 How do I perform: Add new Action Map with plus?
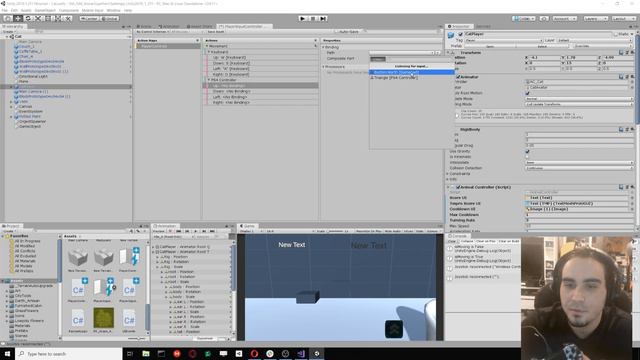point(197,40)
